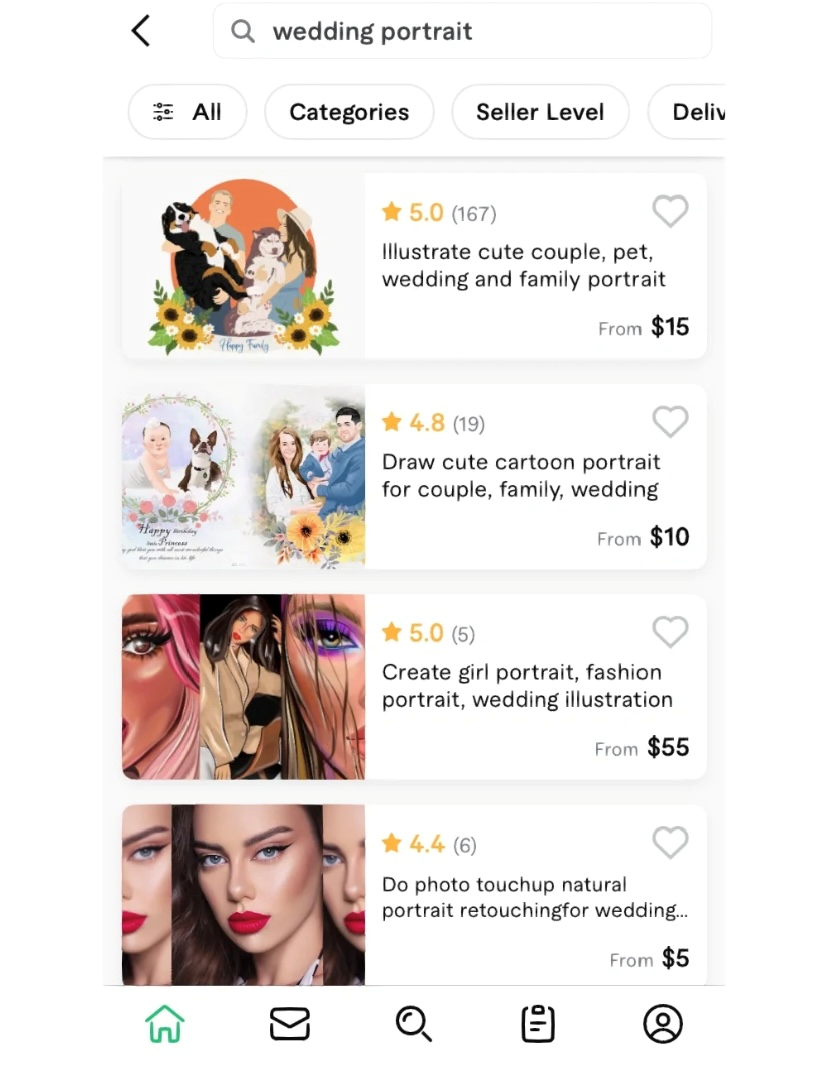Viewport: 828px width, 1075px height.
Task: Open the Orders clipboard icon
Action: tap(538, 1024)
